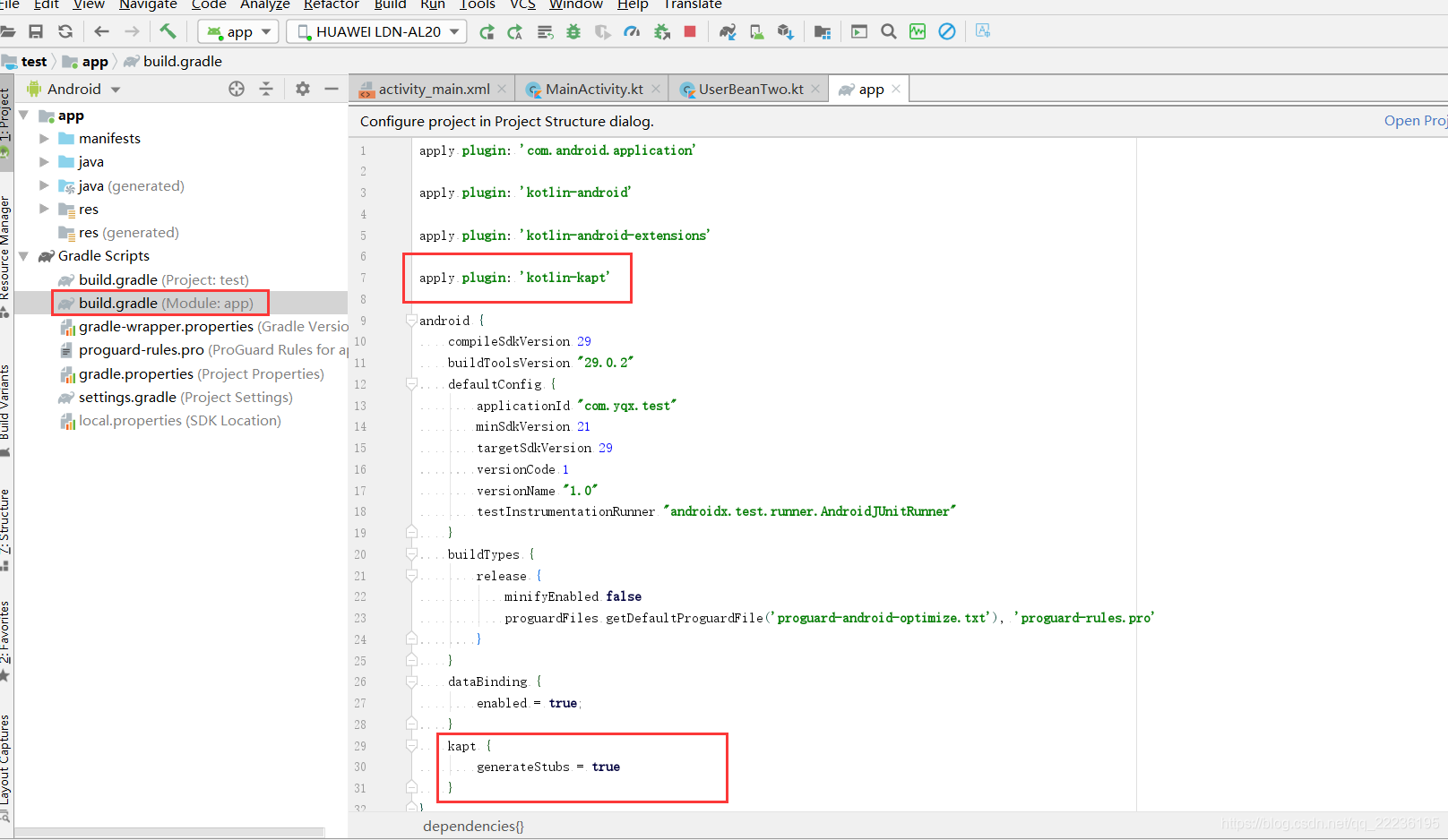Open Project Structure toolbar icon
The width and height of the screenshot is (1448, 840).
pos(823,32)
